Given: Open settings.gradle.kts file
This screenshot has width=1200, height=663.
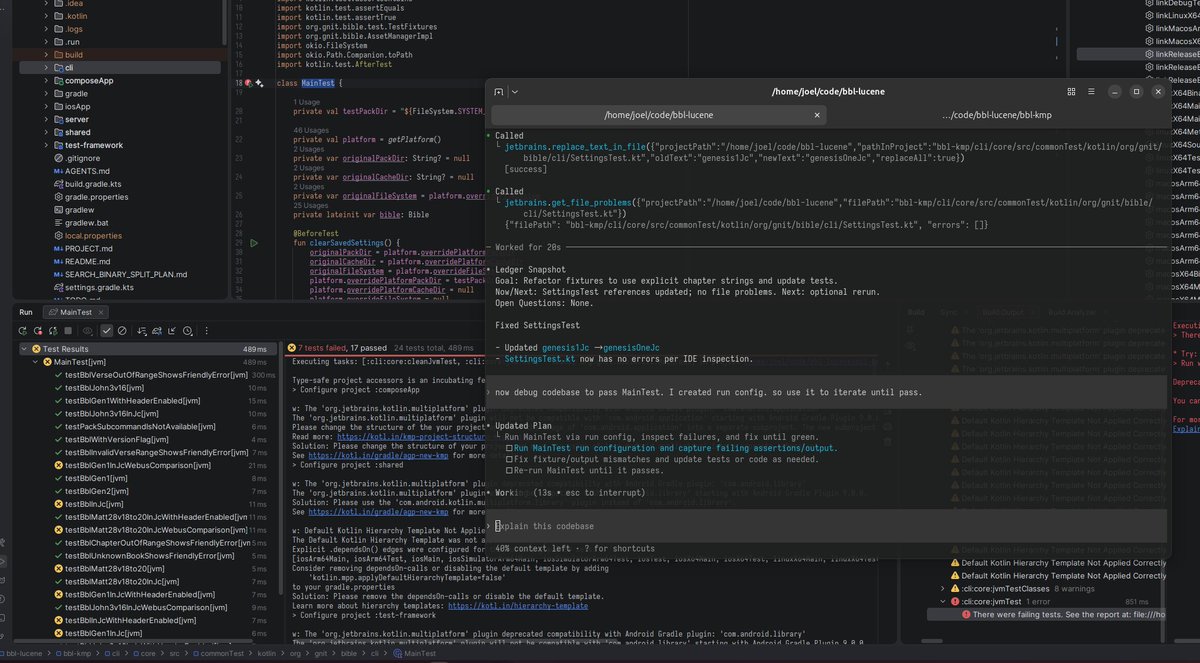Looking at the screenshot, I should coord(95,287).
